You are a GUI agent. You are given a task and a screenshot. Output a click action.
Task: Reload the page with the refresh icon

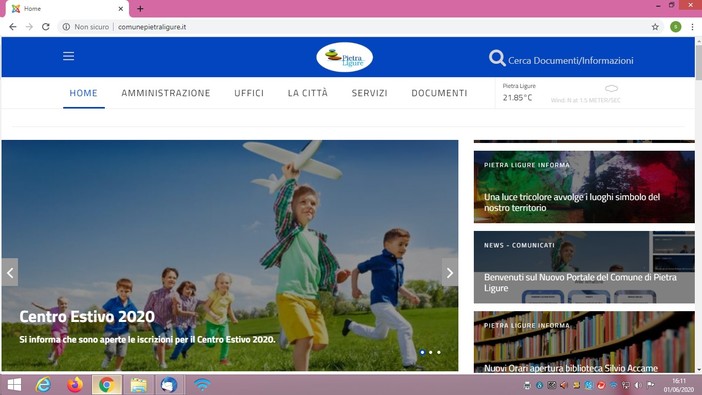(46, 27)
